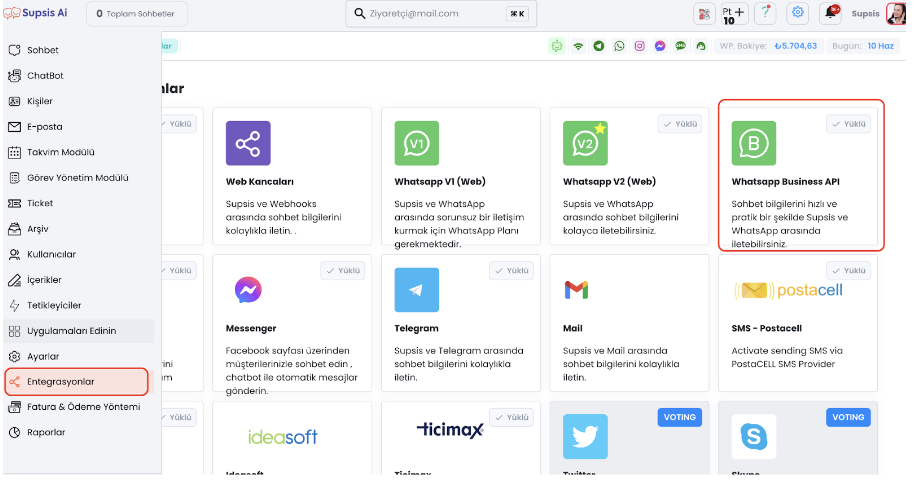Click the Skype integration icon
Viewport: 922px width, 482px height.
[x=753, y=437]
